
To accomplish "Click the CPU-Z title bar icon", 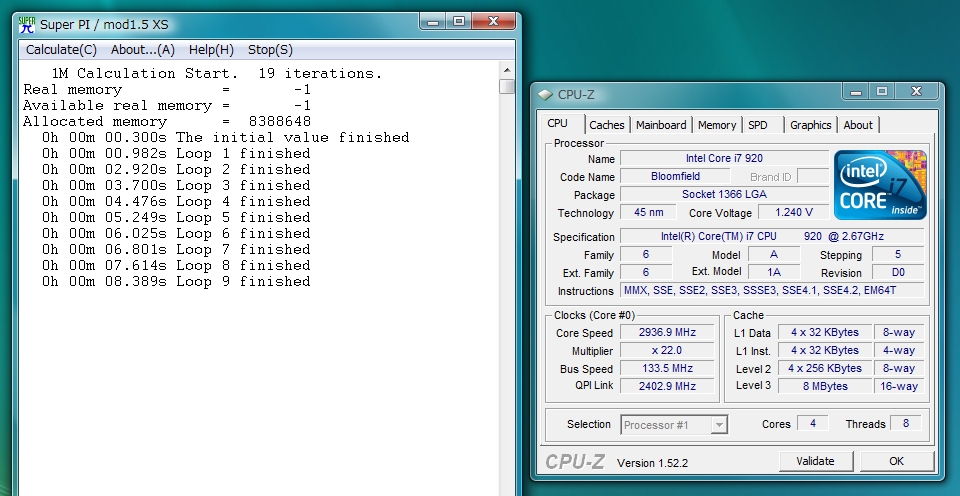I will click(x=545, y=95).
